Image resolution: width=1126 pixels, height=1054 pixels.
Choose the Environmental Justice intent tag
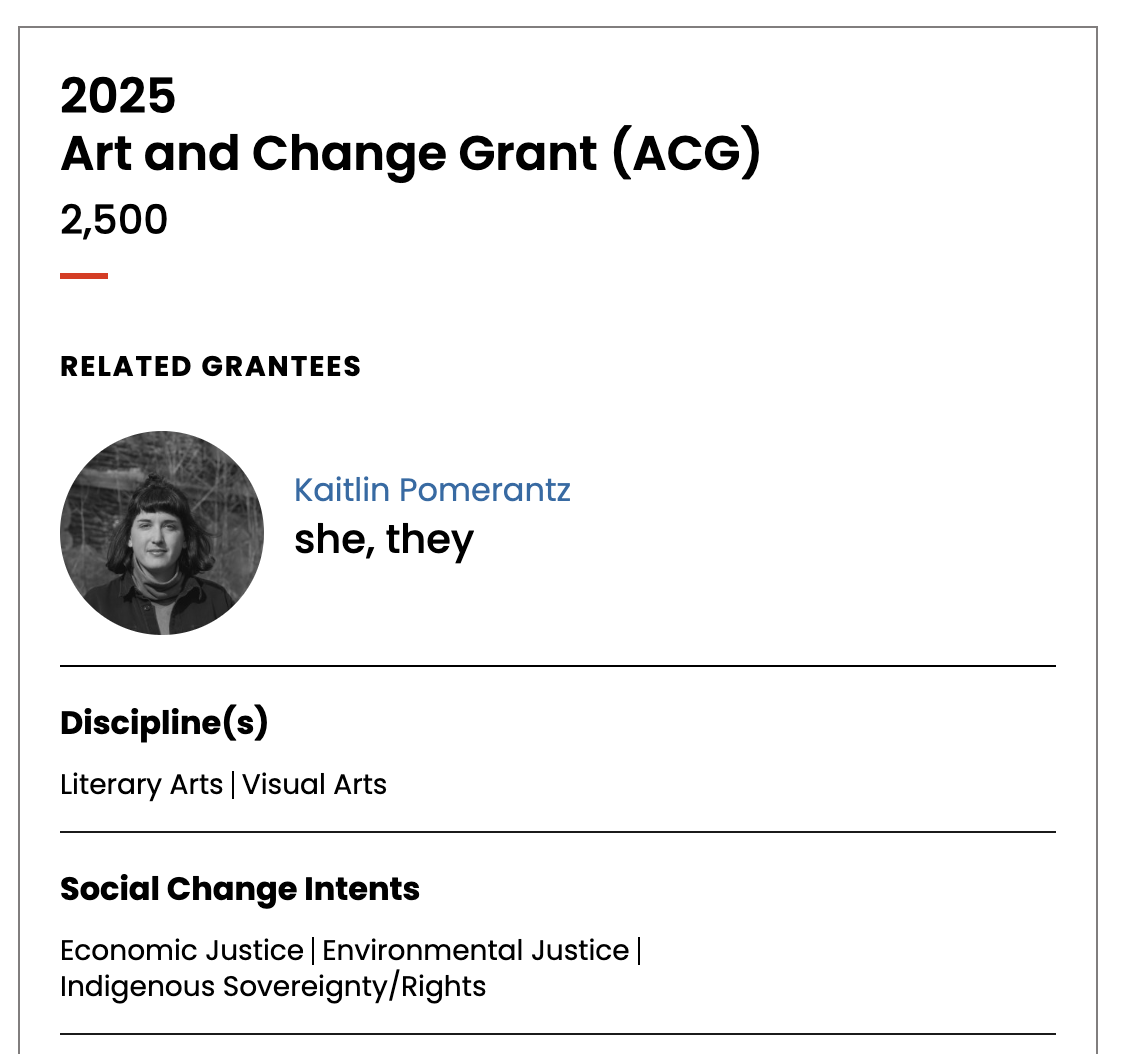475,951
